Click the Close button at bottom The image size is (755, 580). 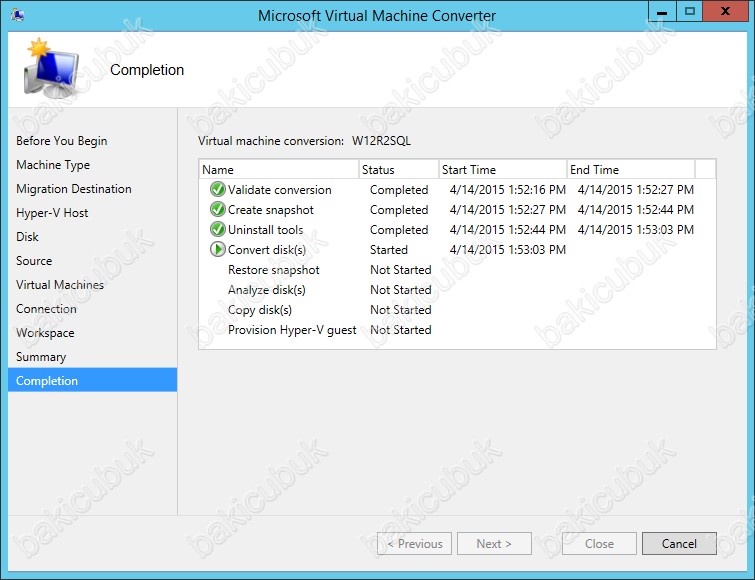point(599,543)
